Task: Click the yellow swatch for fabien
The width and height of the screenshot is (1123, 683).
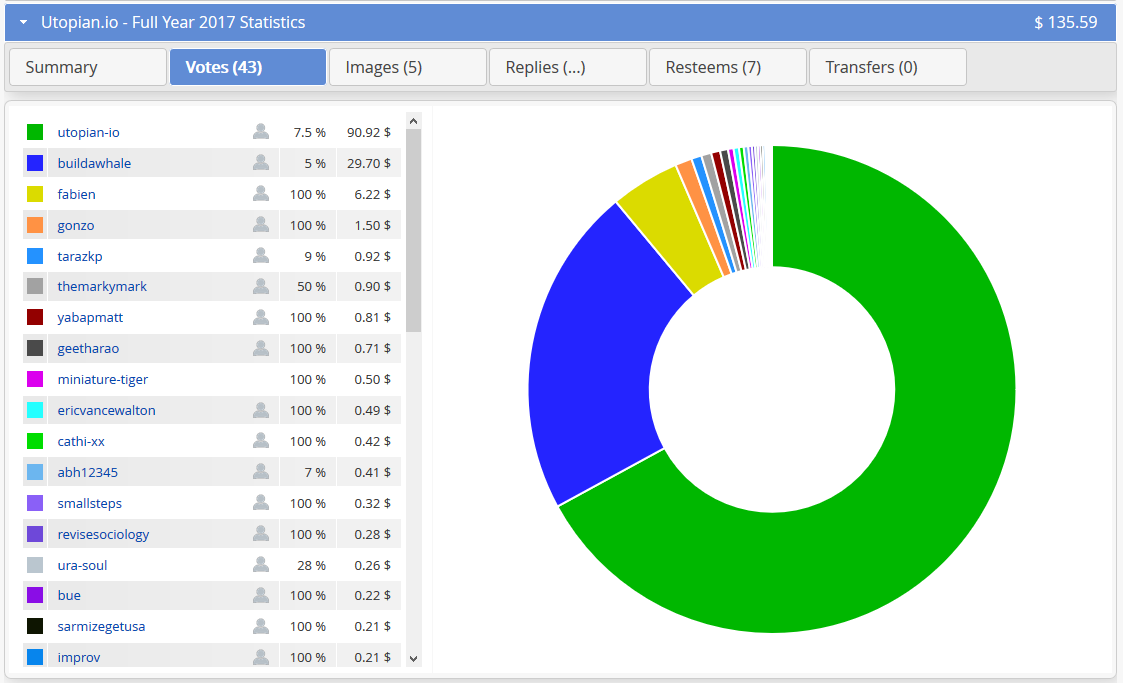Action: pos(35,193)
